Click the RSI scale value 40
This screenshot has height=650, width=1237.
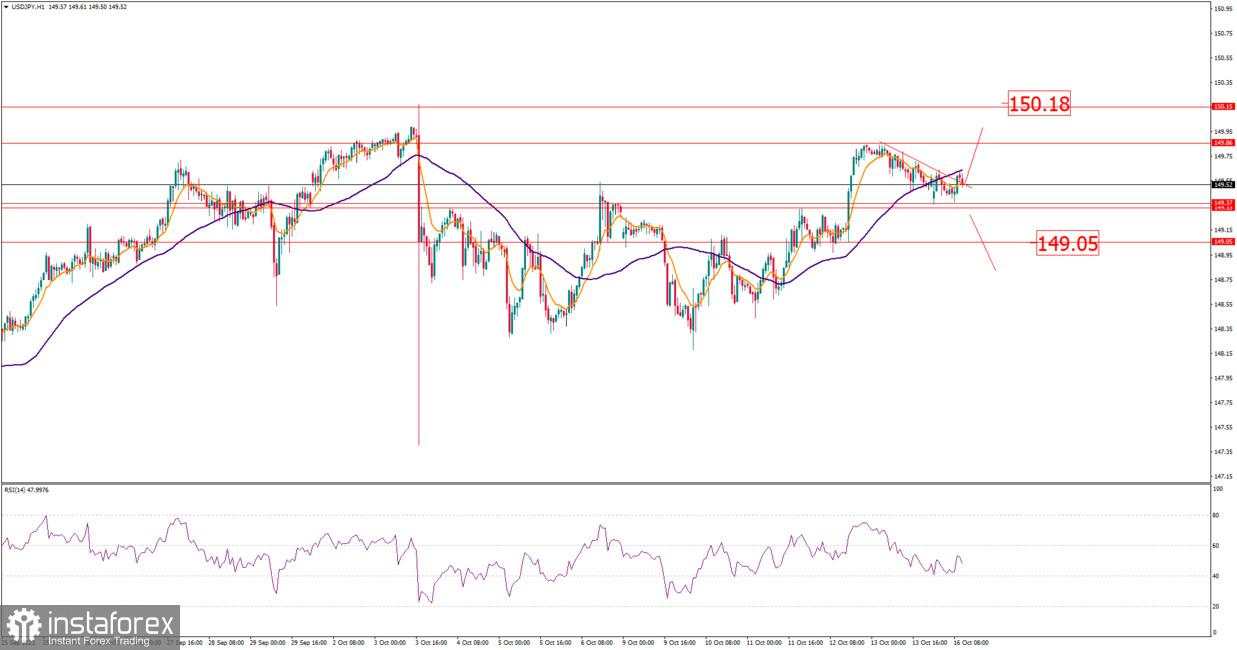[x=1215, y=576]
